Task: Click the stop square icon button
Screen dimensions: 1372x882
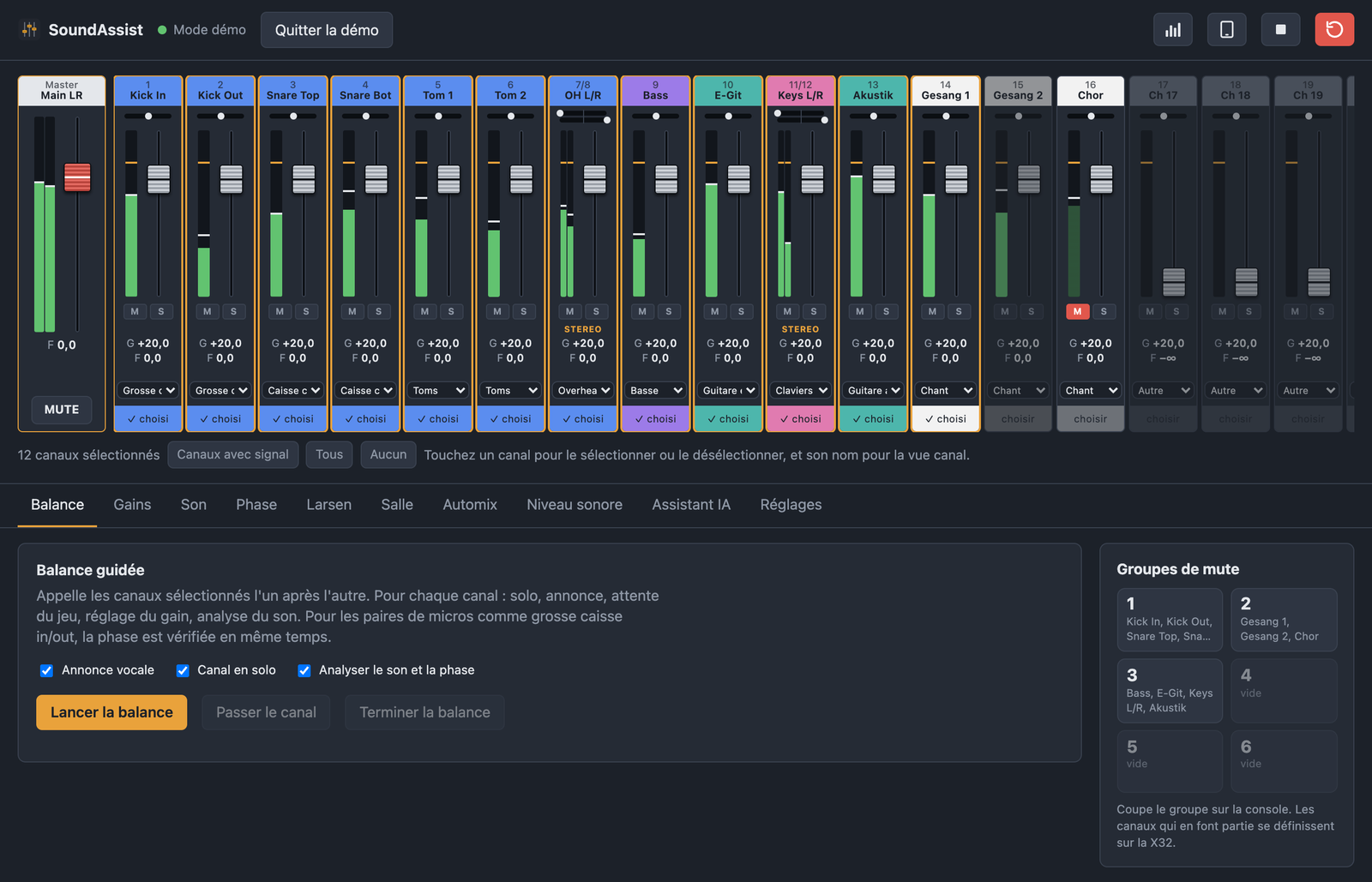Action: (1280, 30)
